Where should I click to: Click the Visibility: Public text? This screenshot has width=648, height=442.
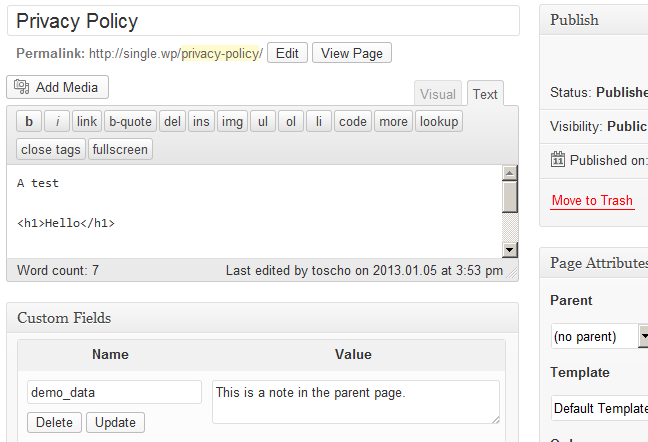click(x=598, y=126)
